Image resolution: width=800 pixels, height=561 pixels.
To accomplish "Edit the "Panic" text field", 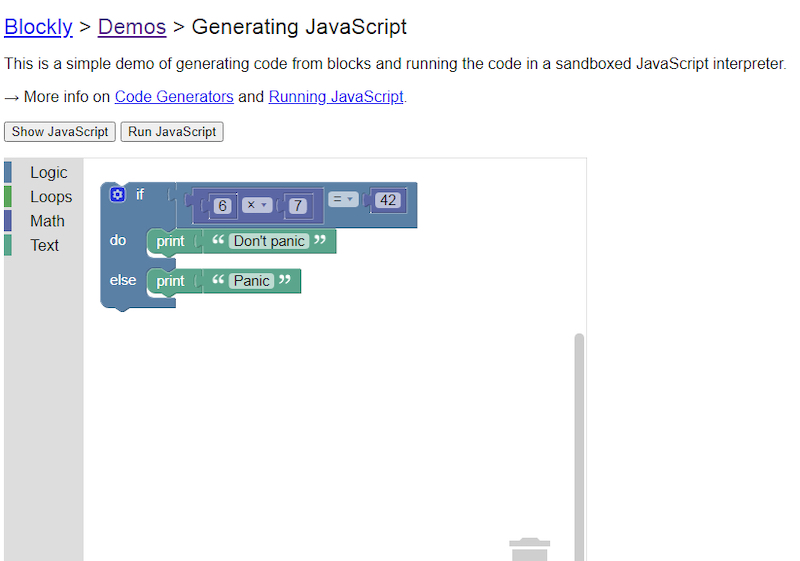I will (251, 280).
